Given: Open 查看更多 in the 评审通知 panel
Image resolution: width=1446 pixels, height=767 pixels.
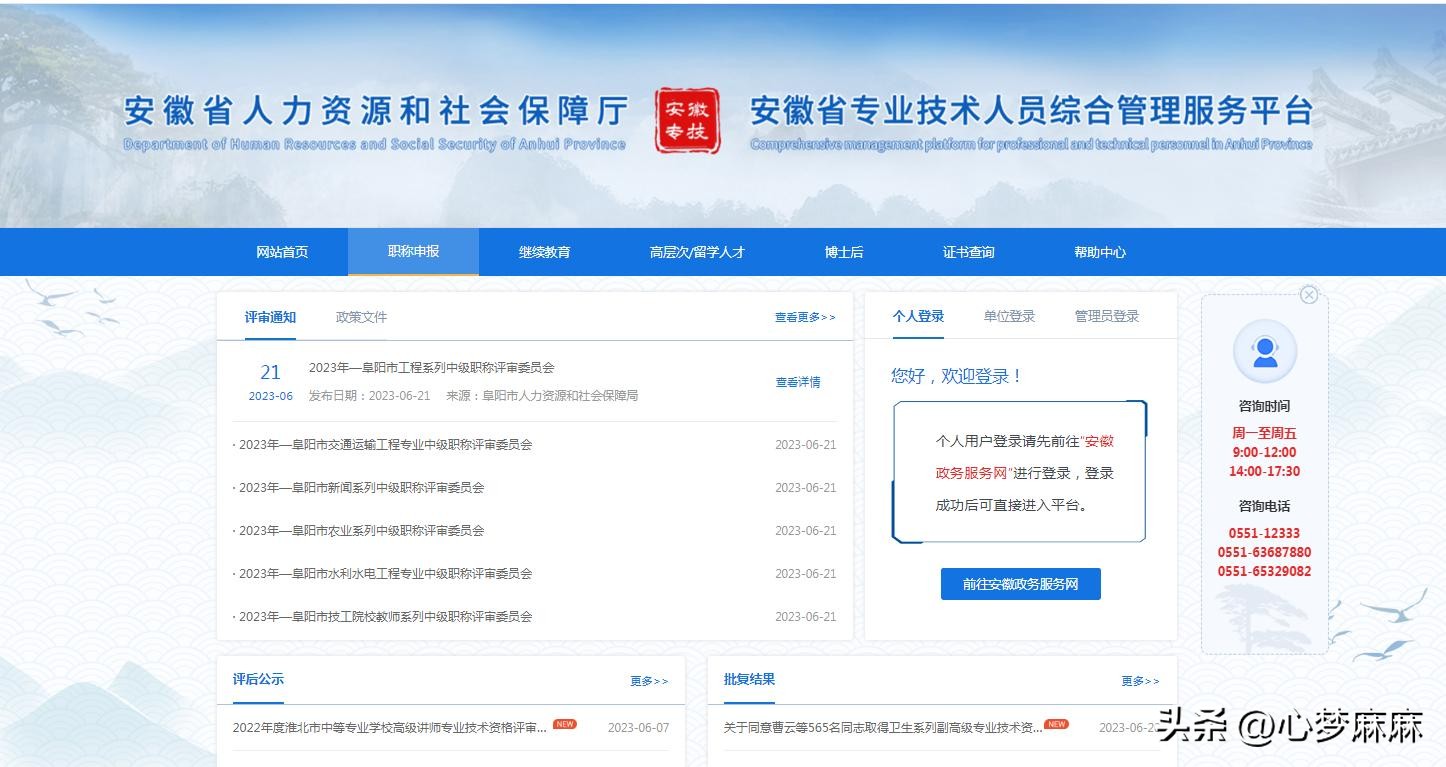Looking at the screenshot, I should click(x=804, y=317).
